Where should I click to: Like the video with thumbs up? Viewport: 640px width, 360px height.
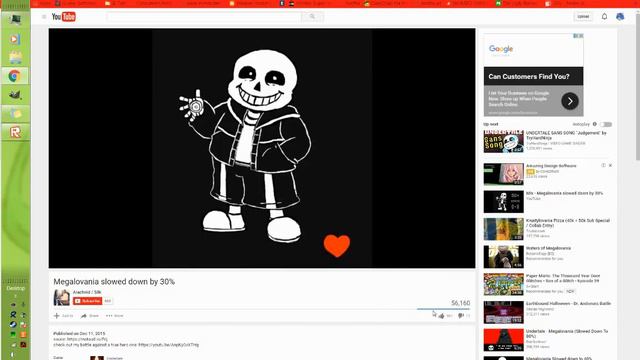coord(441,316)
